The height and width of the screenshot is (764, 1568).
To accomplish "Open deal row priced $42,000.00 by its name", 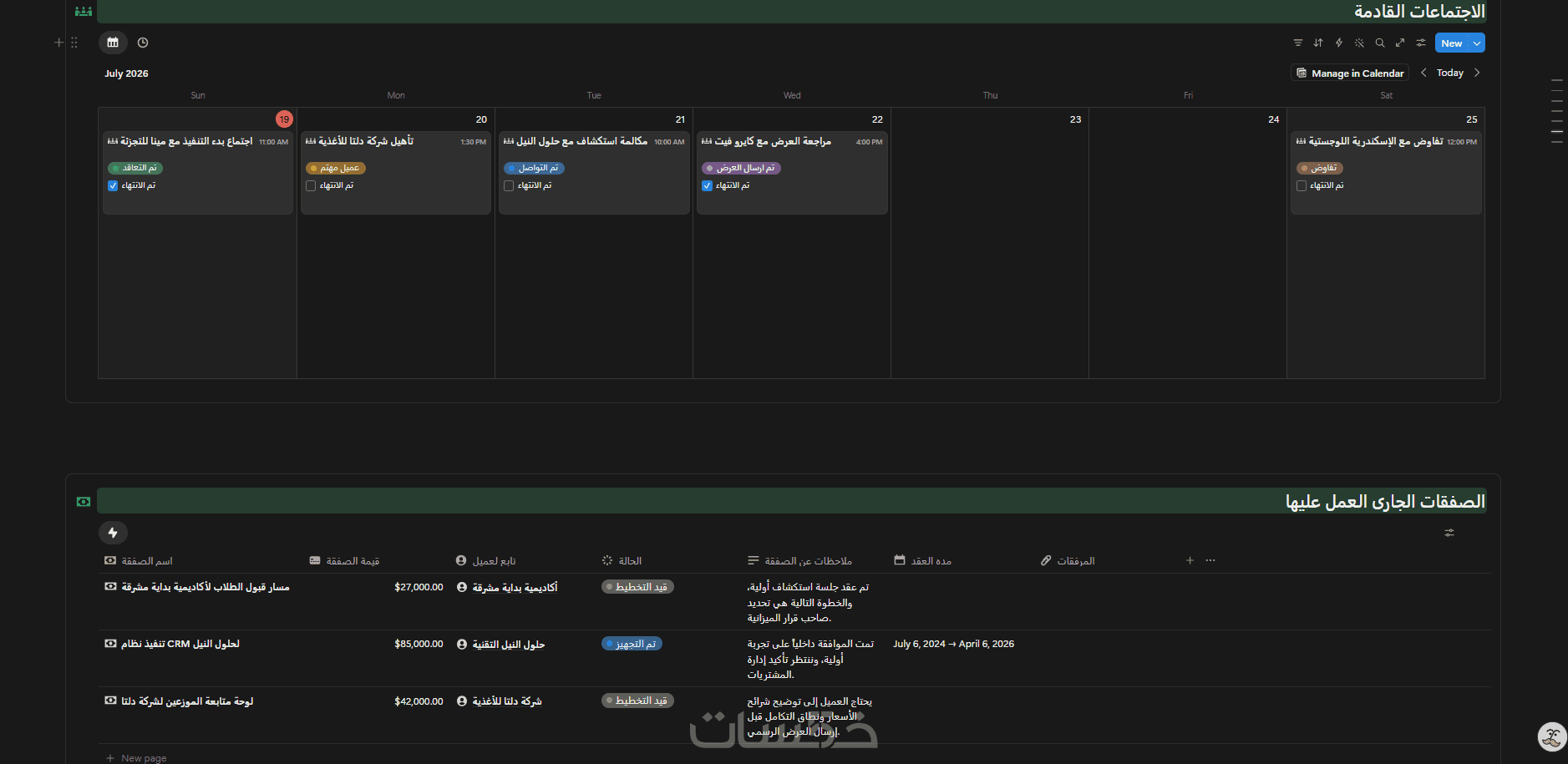I will (x=187, y=701).
